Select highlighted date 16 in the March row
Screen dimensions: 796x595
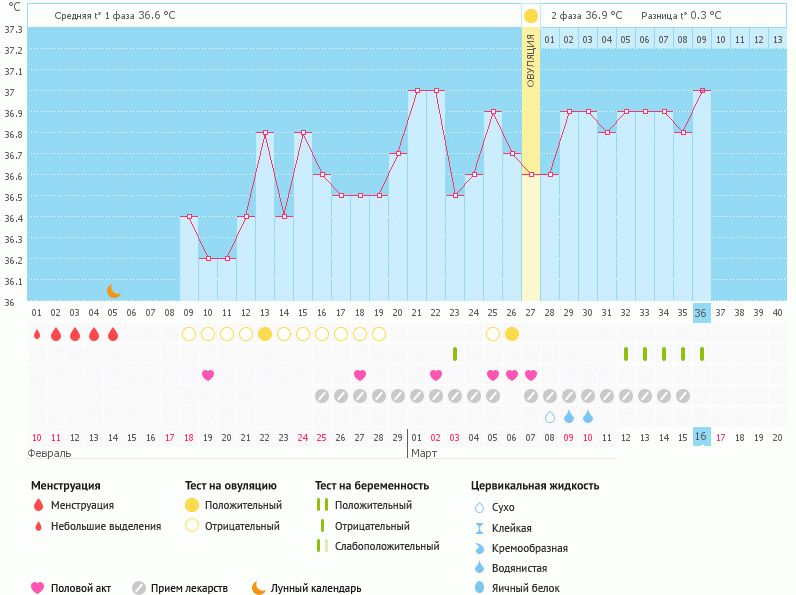coord(701,437)
